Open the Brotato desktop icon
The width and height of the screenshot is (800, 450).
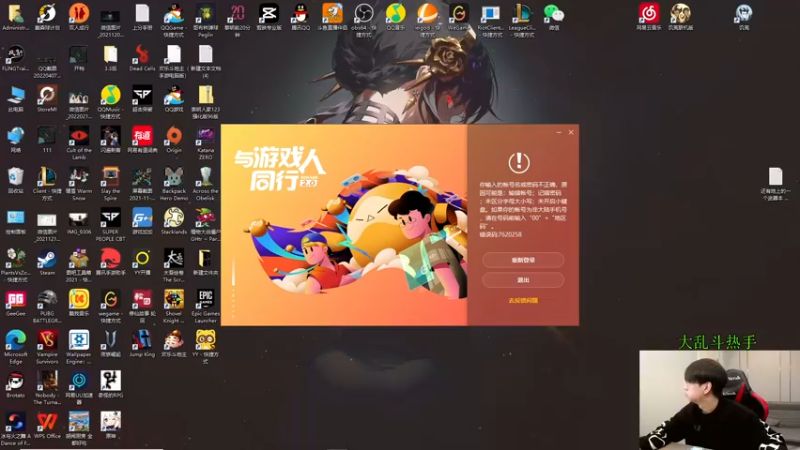tap(15, 385)
